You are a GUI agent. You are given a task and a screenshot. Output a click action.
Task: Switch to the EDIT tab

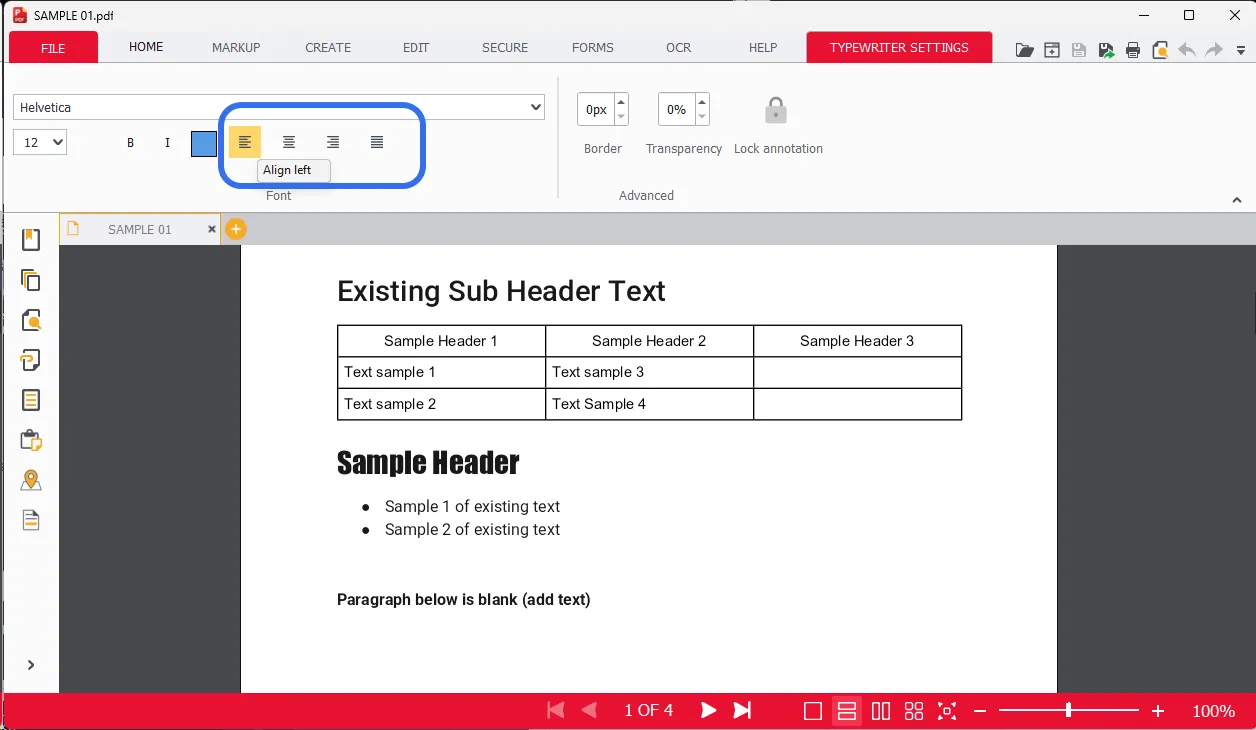click(x=416, y=47)
